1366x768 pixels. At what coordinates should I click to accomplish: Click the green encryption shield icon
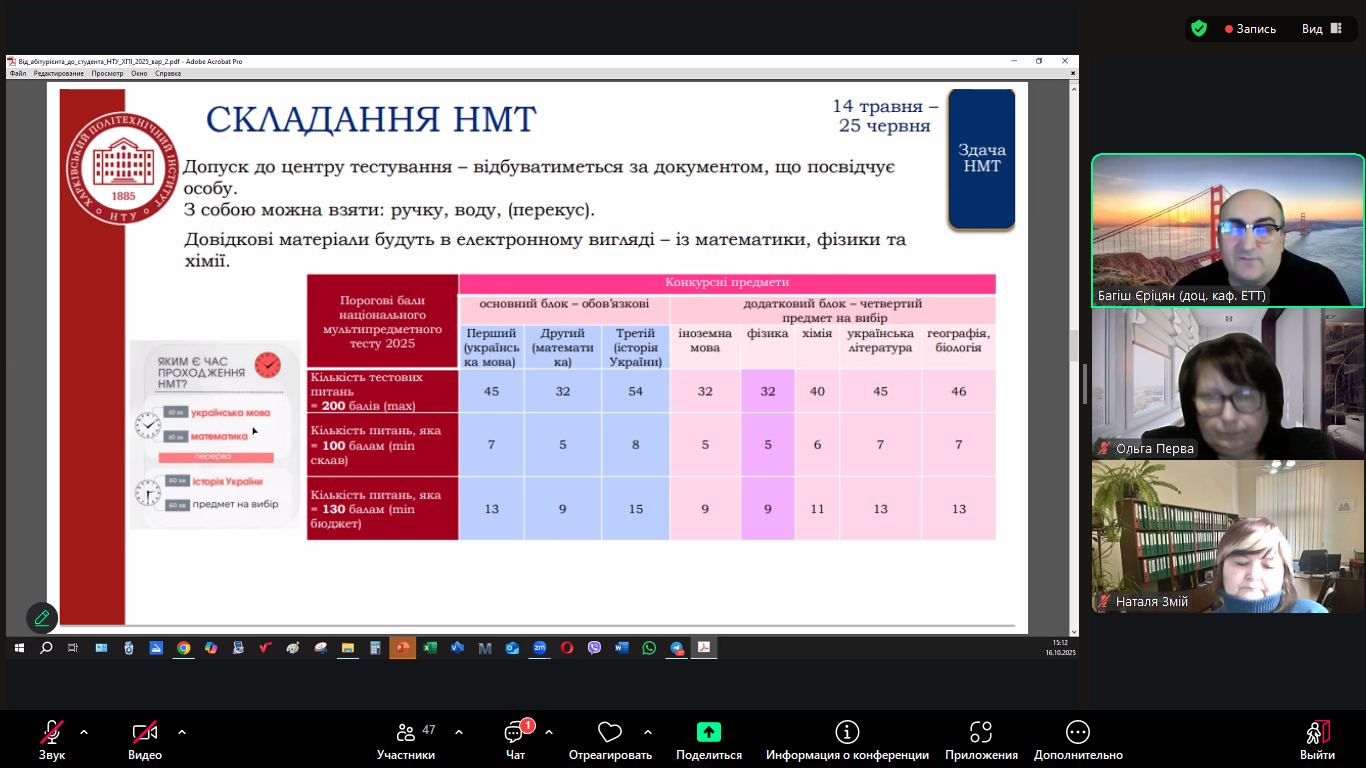point(1199,29)
